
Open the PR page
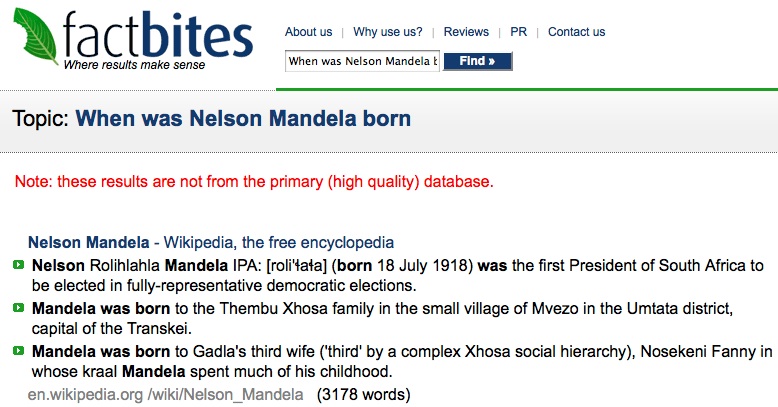point(519,32)
